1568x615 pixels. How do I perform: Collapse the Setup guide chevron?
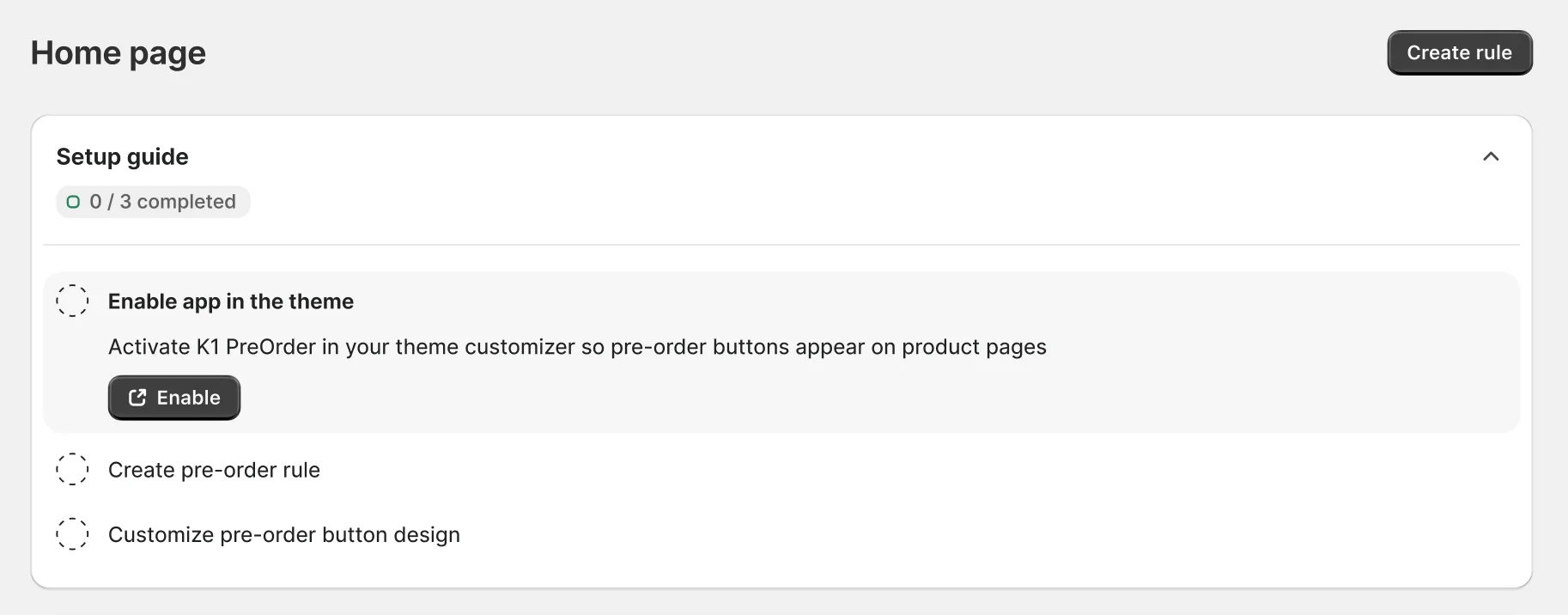(1491, 156)
